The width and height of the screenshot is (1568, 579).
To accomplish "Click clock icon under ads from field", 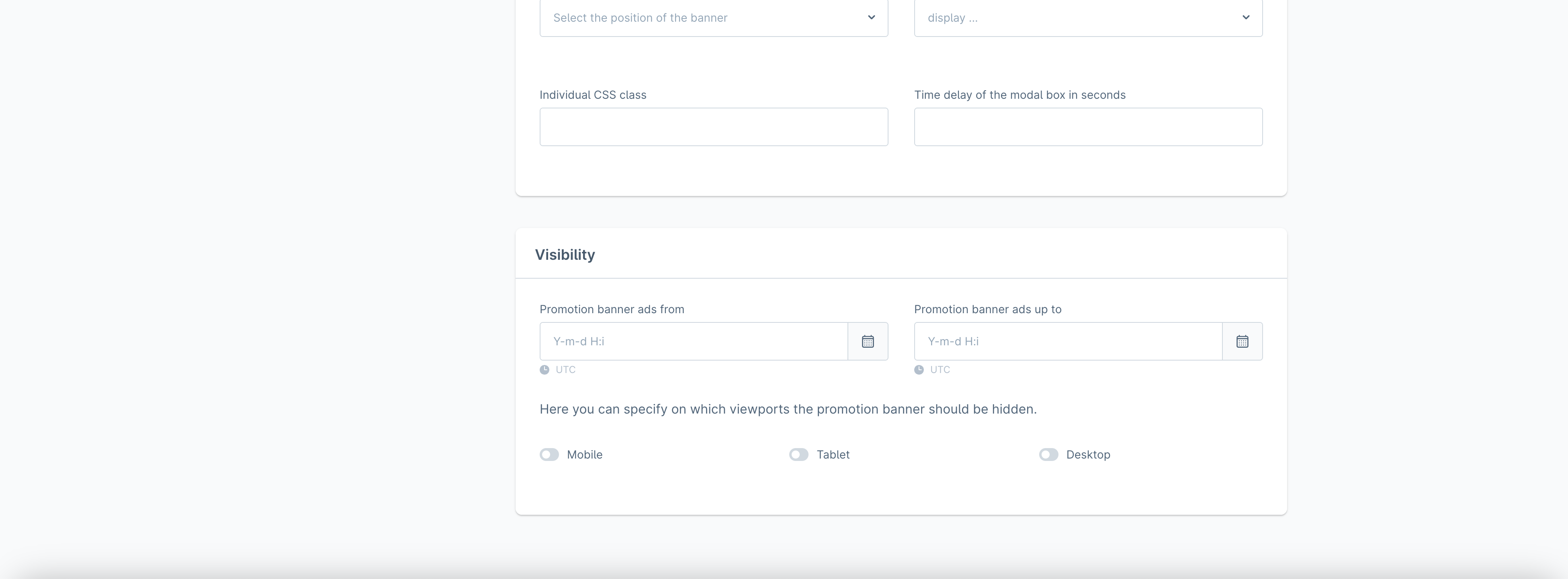I will pyautogui.click(x=544, y=370).
